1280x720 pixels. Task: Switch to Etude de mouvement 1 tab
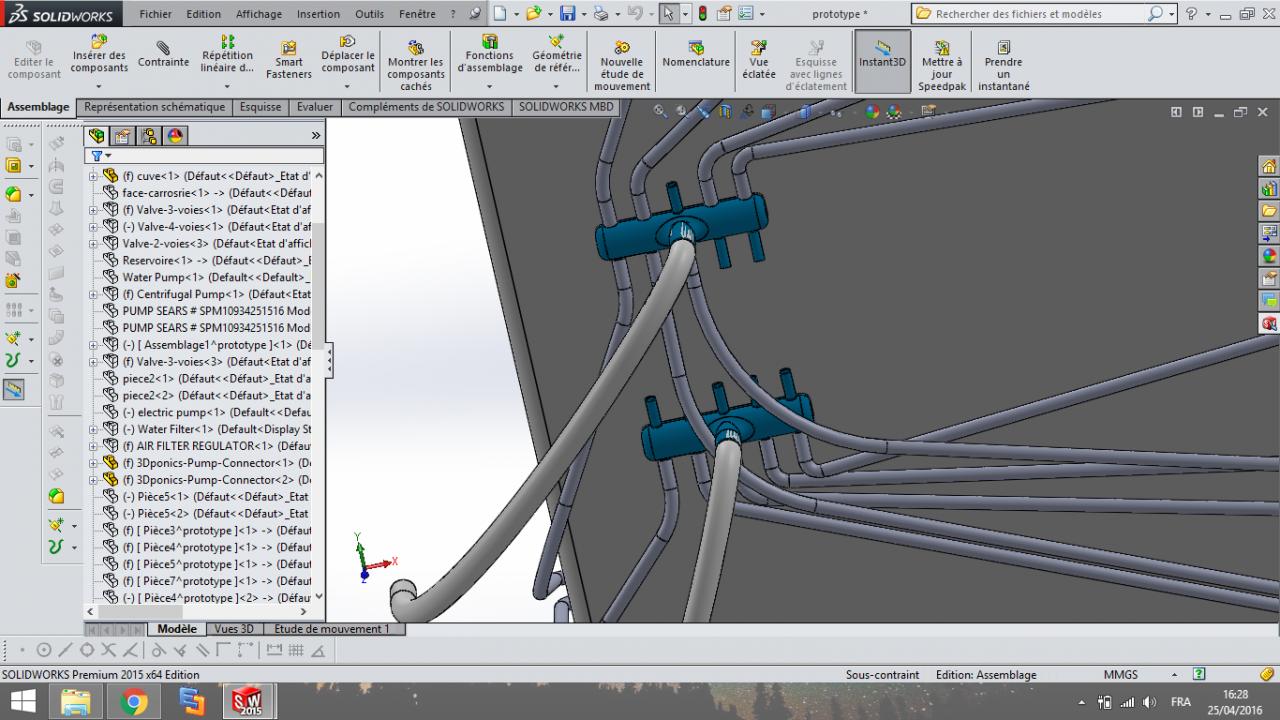pyautogui.click(x=332, y=629)
